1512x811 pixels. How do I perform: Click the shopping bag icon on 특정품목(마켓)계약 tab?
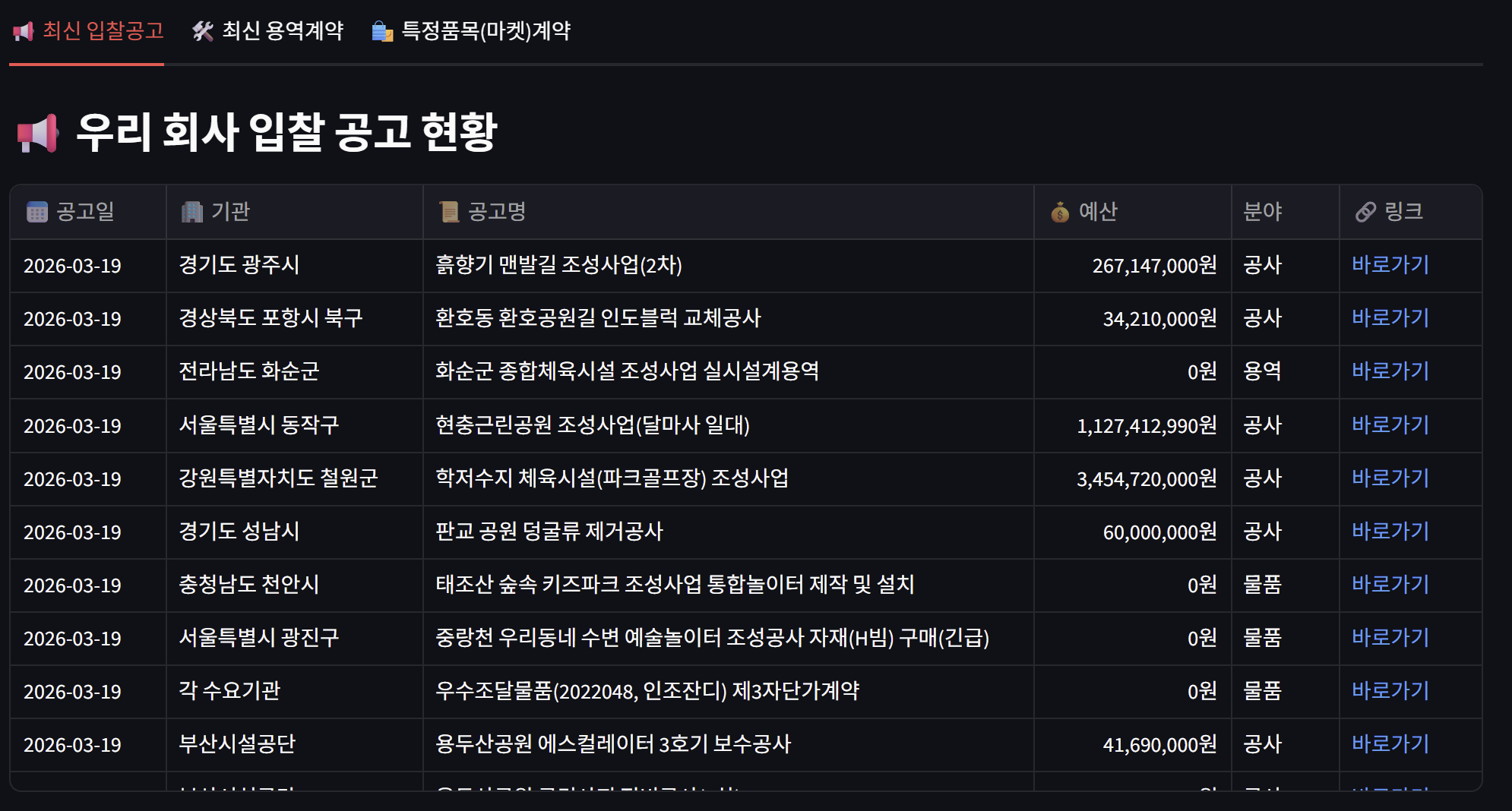click(x=381, y=31)
